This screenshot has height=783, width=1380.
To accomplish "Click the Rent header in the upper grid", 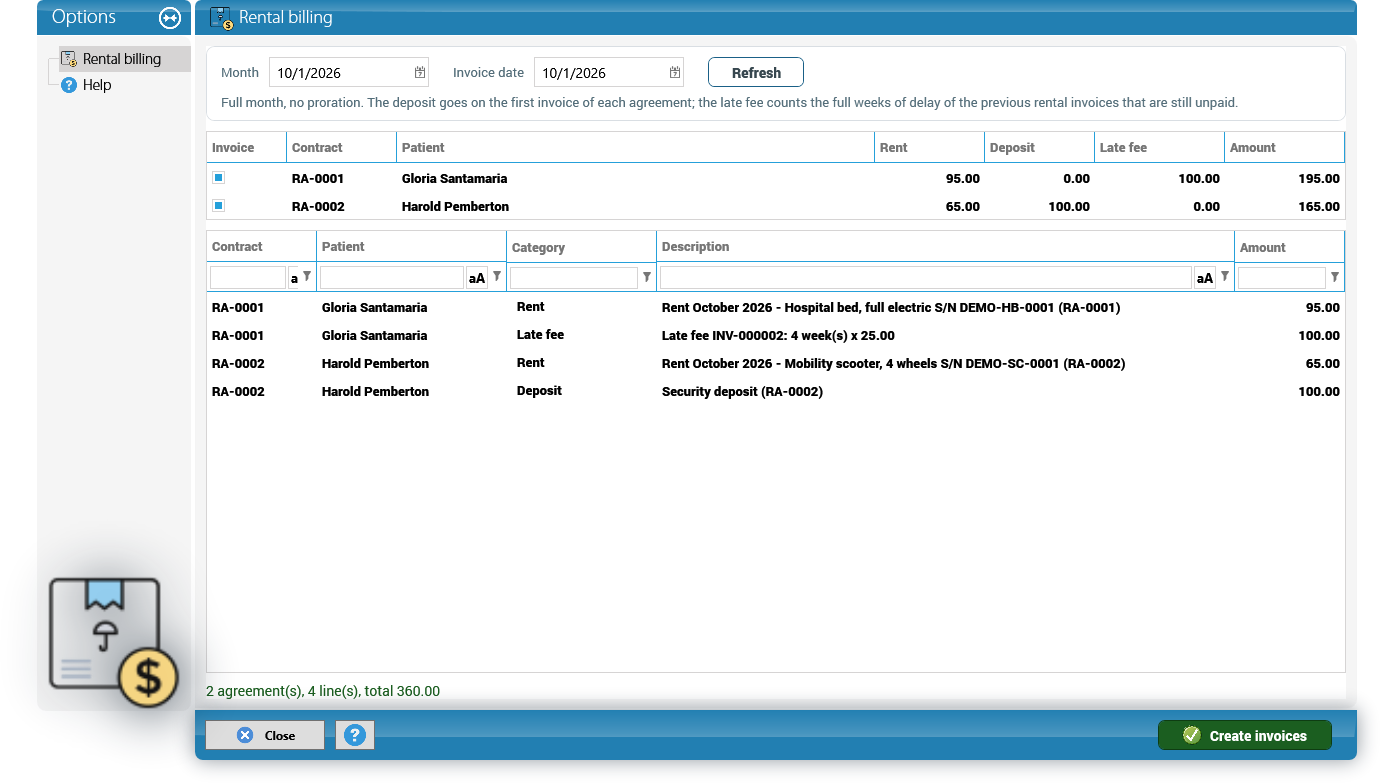I will (x=929, y=147).
